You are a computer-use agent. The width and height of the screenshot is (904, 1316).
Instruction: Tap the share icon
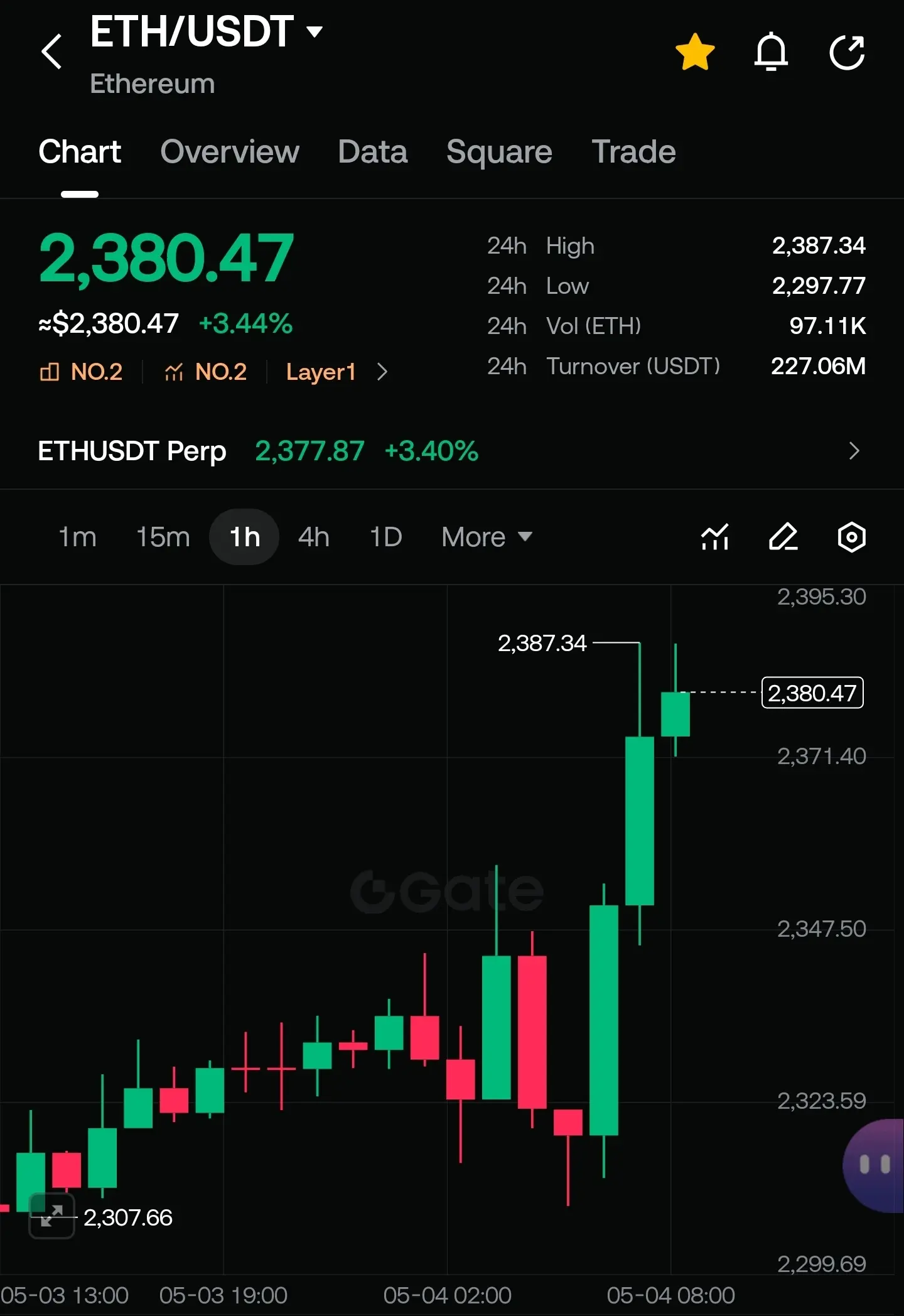click(847, 51)
